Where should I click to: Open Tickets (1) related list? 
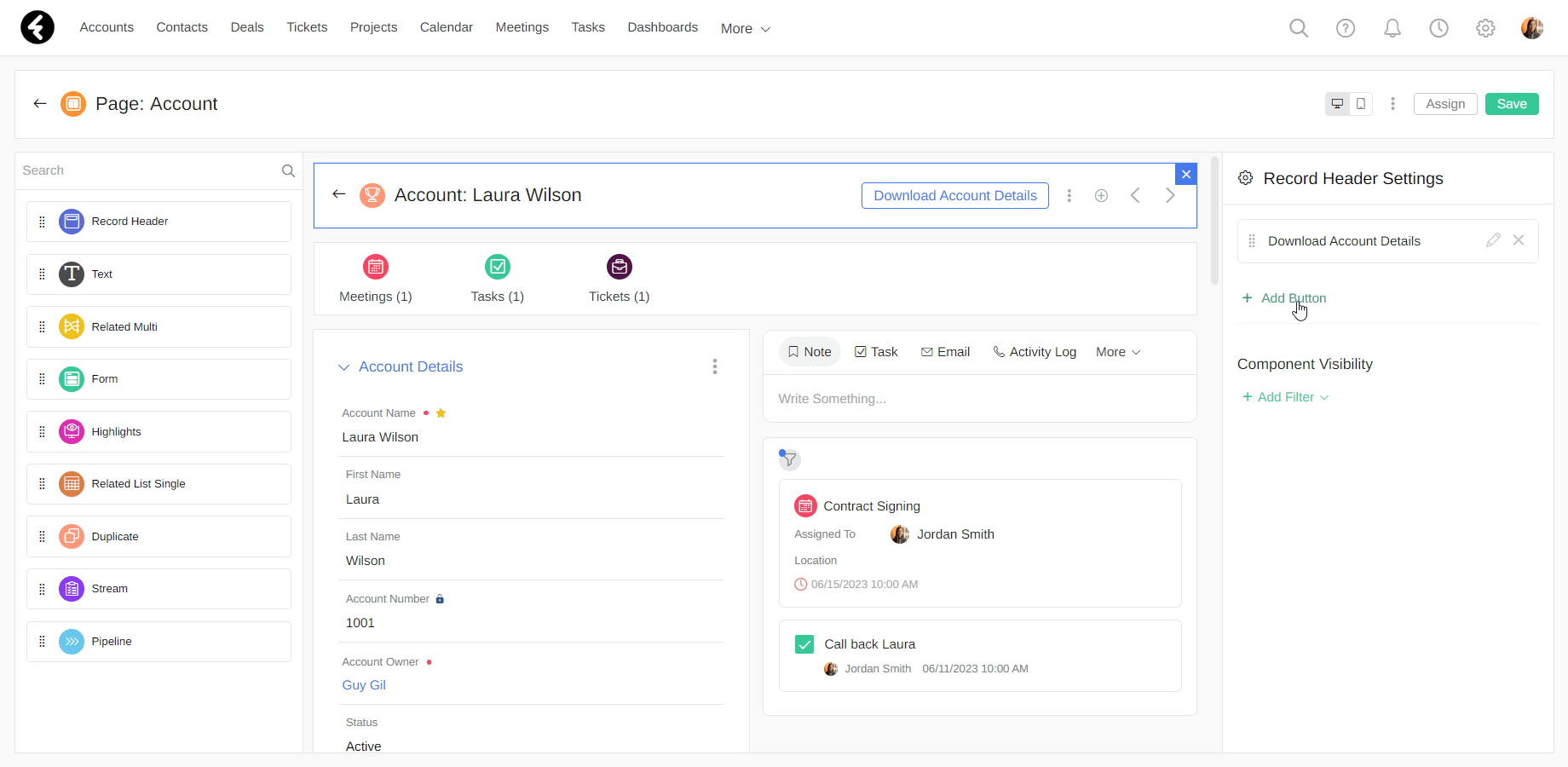620,279
